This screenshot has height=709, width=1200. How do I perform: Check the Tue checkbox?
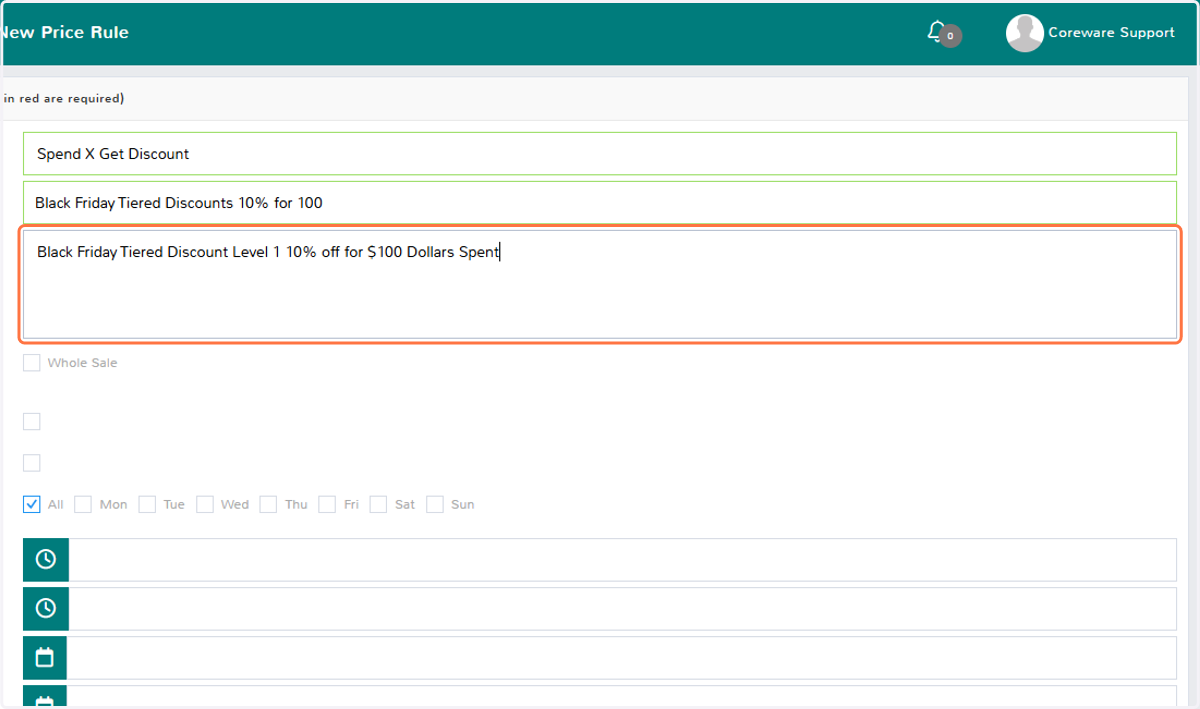(x=147, y=504)
